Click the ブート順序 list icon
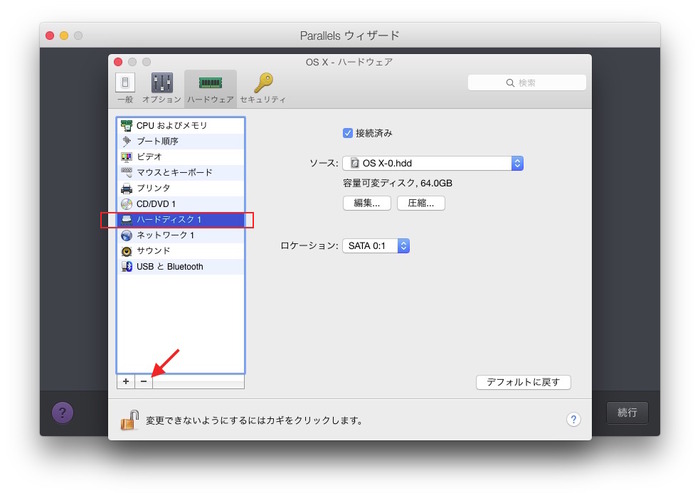This screenshot has width=700, height=493. tap(127, 141)
